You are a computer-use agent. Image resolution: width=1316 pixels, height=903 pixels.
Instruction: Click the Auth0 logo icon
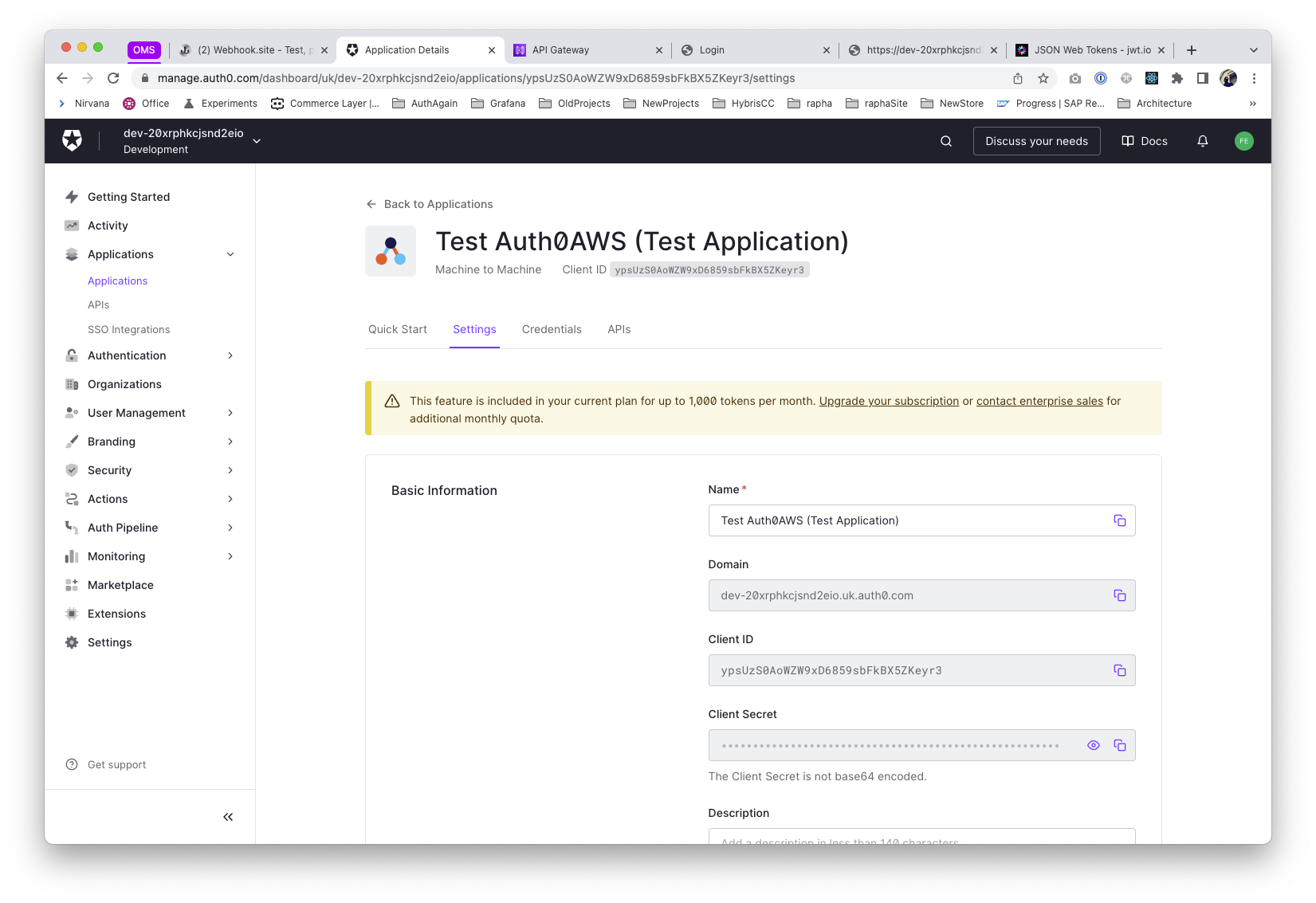[x=73, y=141]
